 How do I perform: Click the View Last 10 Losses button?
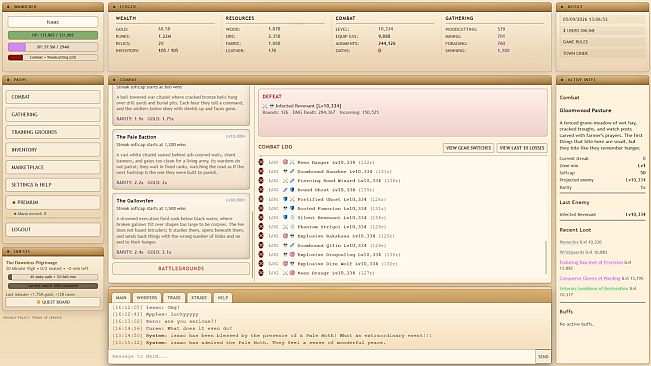[x=522, y=148]
